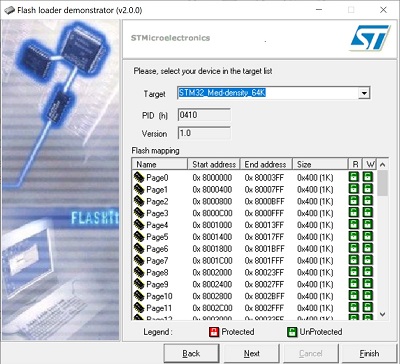
Task: Click the chip icon beside Page0
Action: [x=139, y=177]
